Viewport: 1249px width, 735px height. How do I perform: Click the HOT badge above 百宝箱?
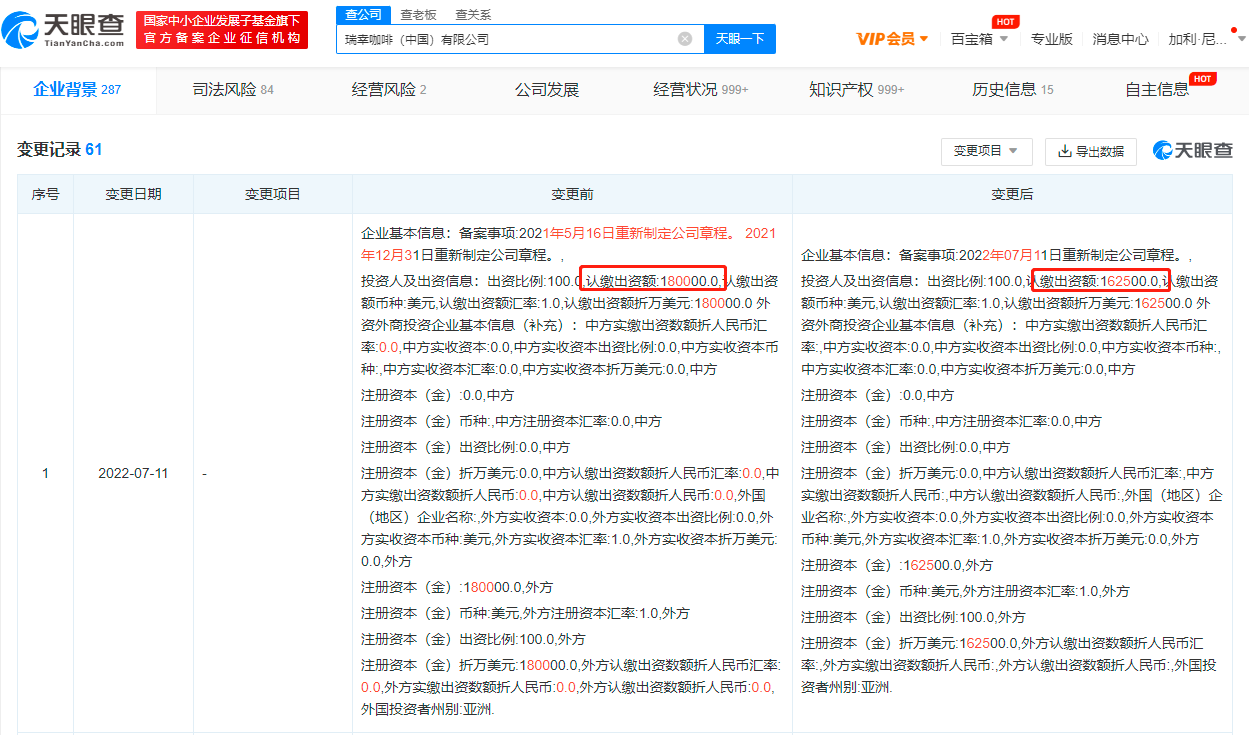tap(1005, 21)
